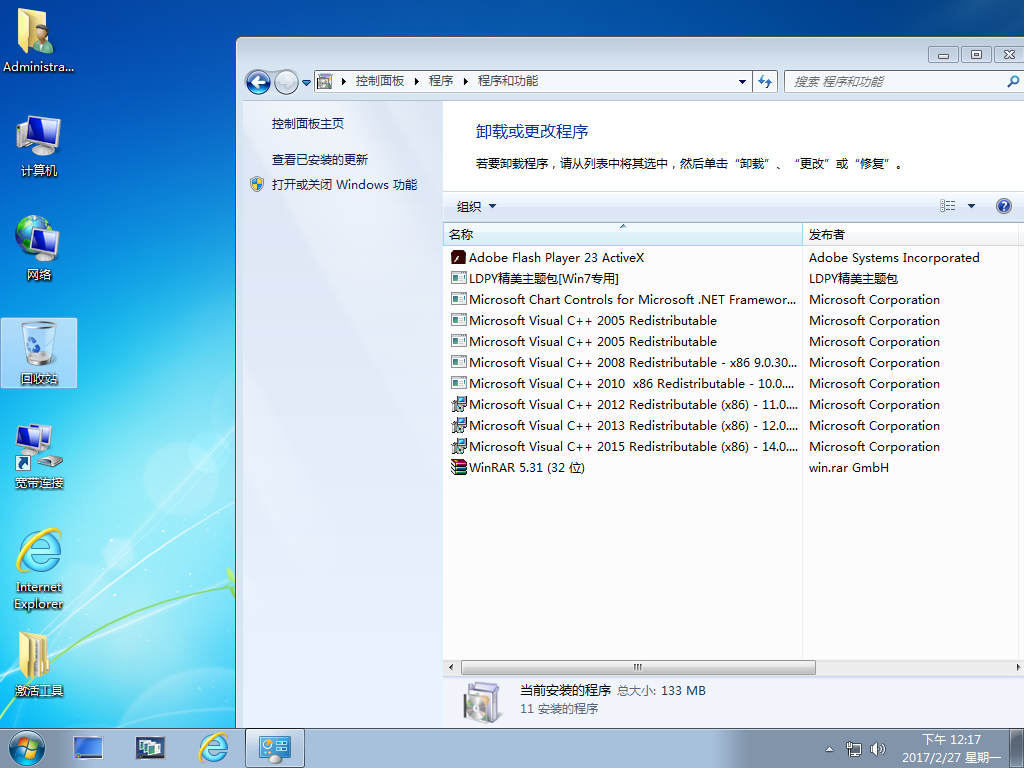Screen dimensions: 1024x768
Task: Select Internet Explorer desktop icon
Action: point(39,569)
